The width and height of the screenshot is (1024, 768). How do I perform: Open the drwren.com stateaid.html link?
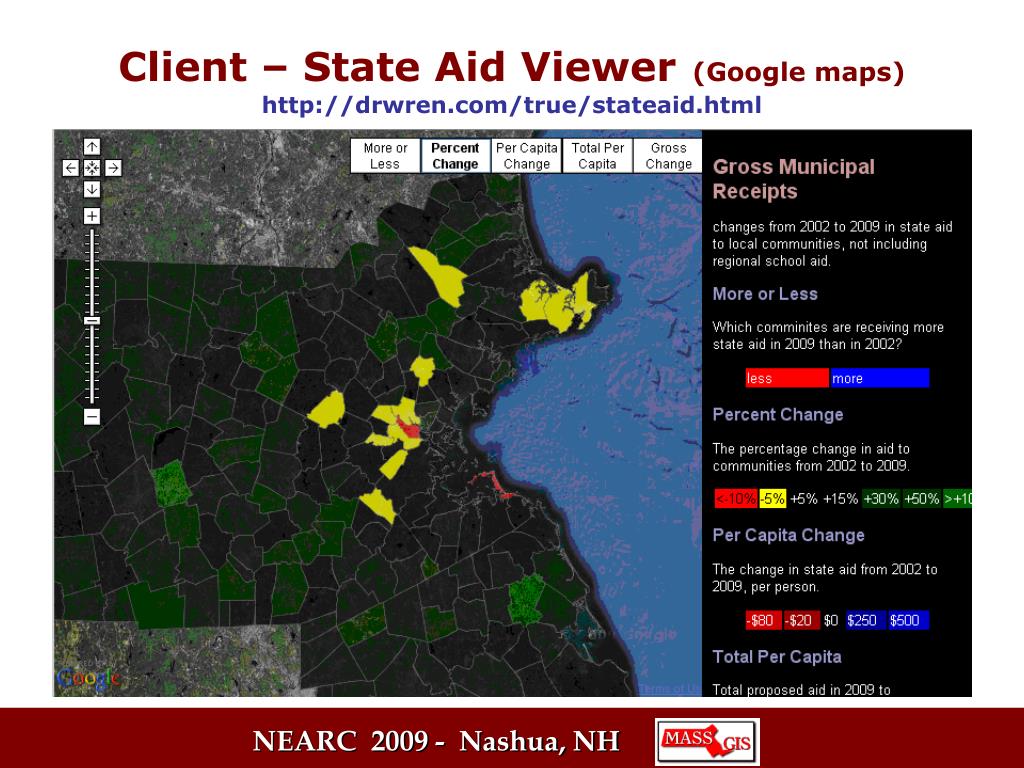(x=511, y=104)
